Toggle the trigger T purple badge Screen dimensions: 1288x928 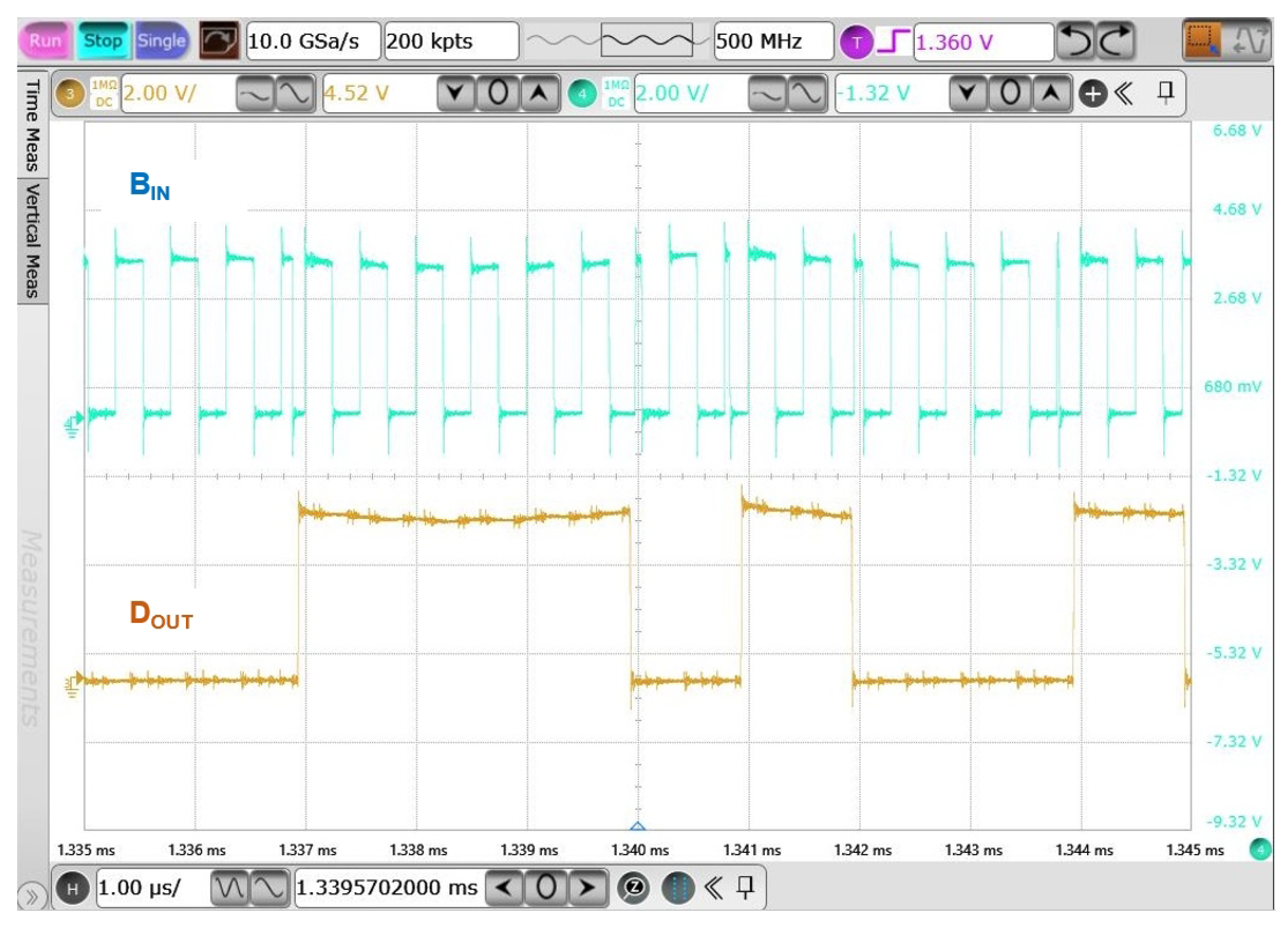857,42
